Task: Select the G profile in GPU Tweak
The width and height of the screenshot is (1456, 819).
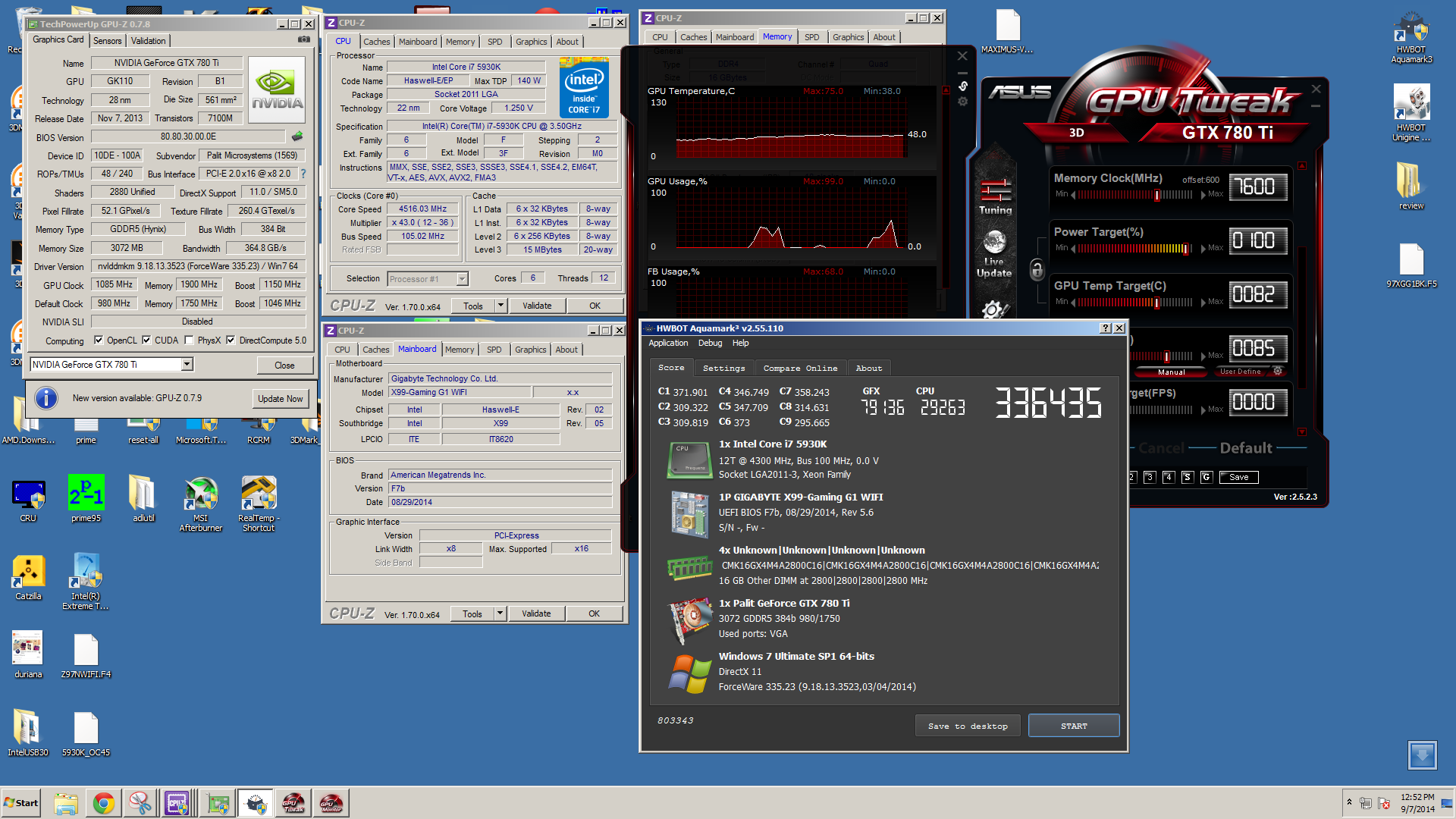Action: click(1207, 477)
